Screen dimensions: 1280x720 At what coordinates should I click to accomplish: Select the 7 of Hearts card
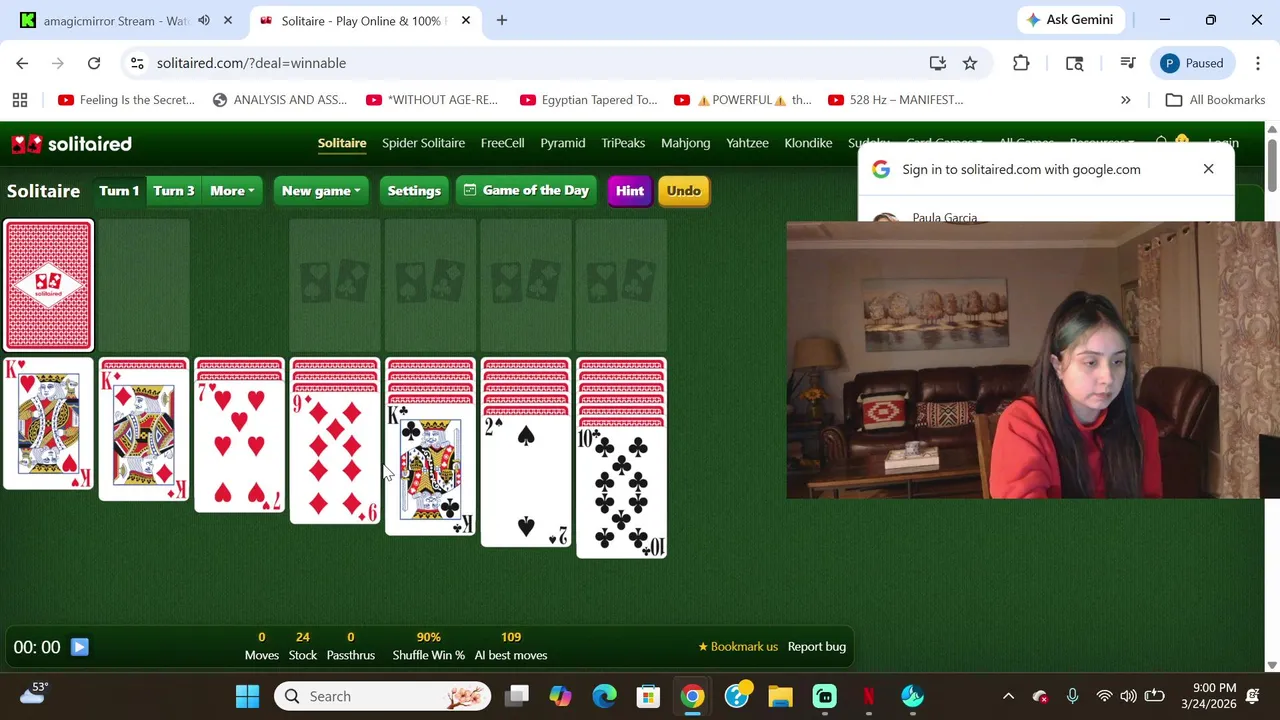(240, 446)
